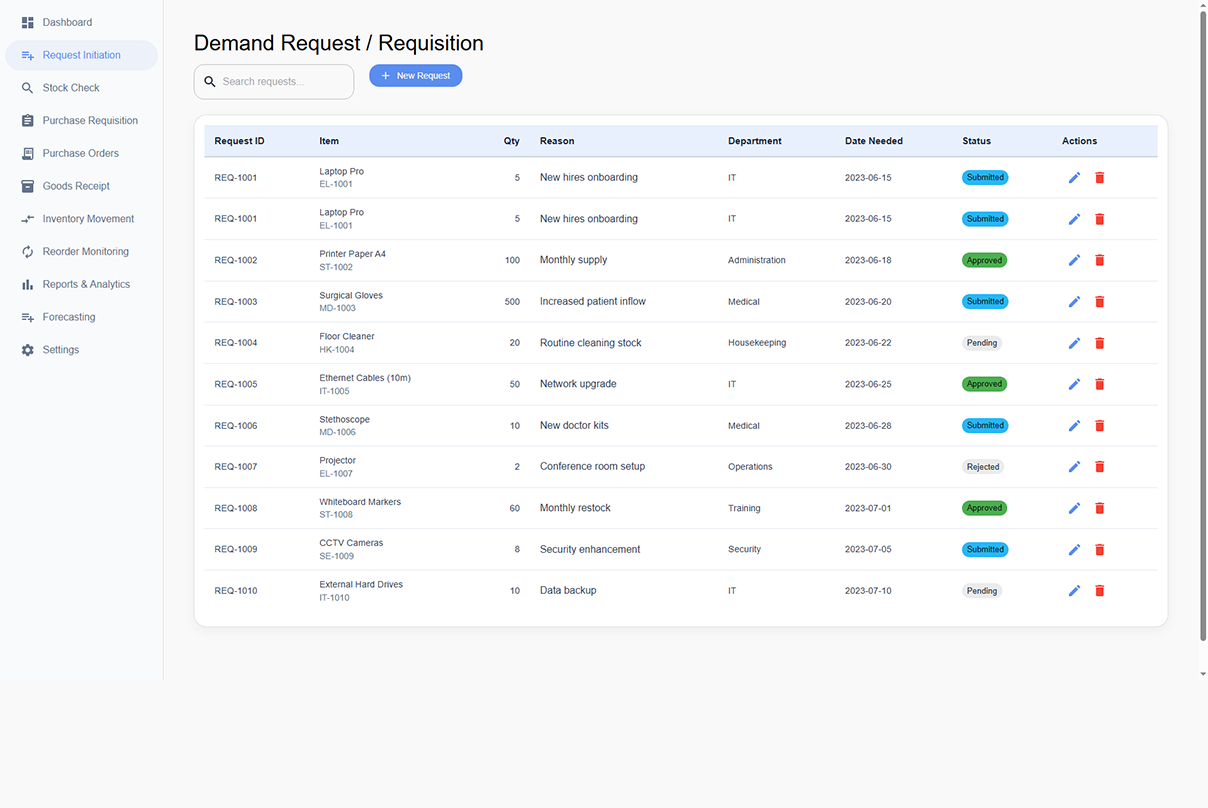Open edit for Ethernet Cables request
This screenshot has width=1208, height=808.
pos(1074,384)
